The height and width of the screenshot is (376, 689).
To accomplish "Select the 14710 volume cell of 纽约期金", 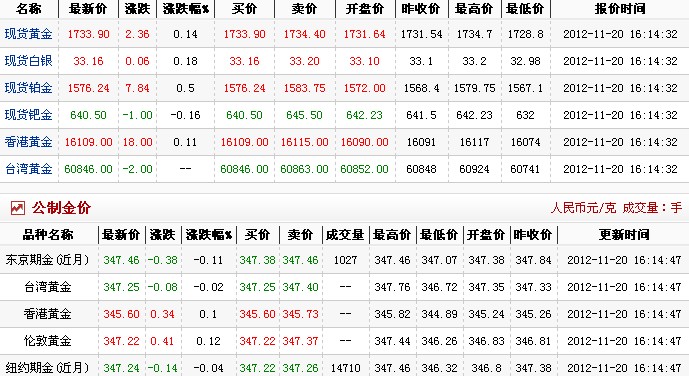I will (345, 368).
